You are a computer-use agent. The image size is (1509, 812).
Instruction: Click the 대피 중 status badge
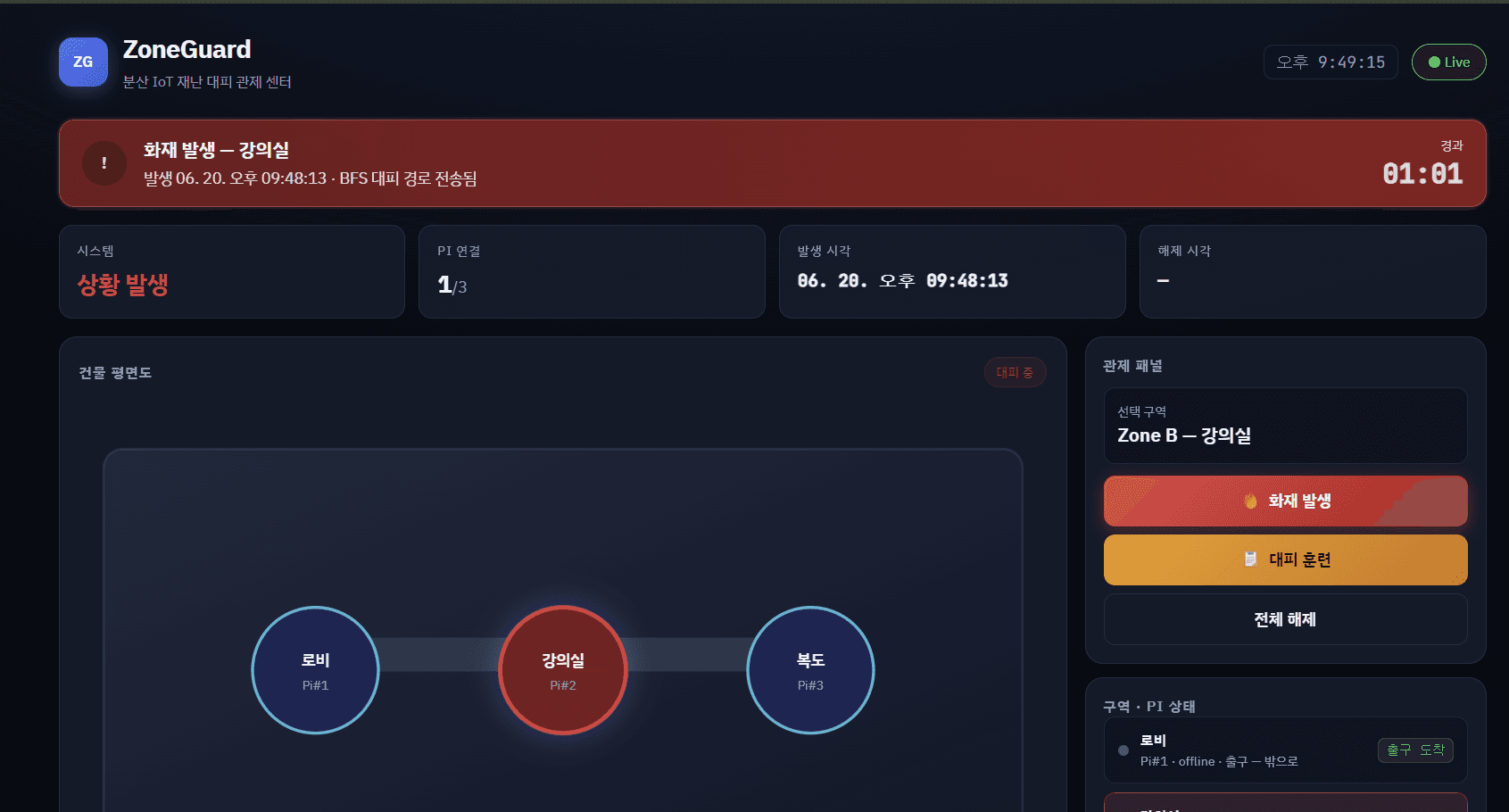coord(1015,372)
